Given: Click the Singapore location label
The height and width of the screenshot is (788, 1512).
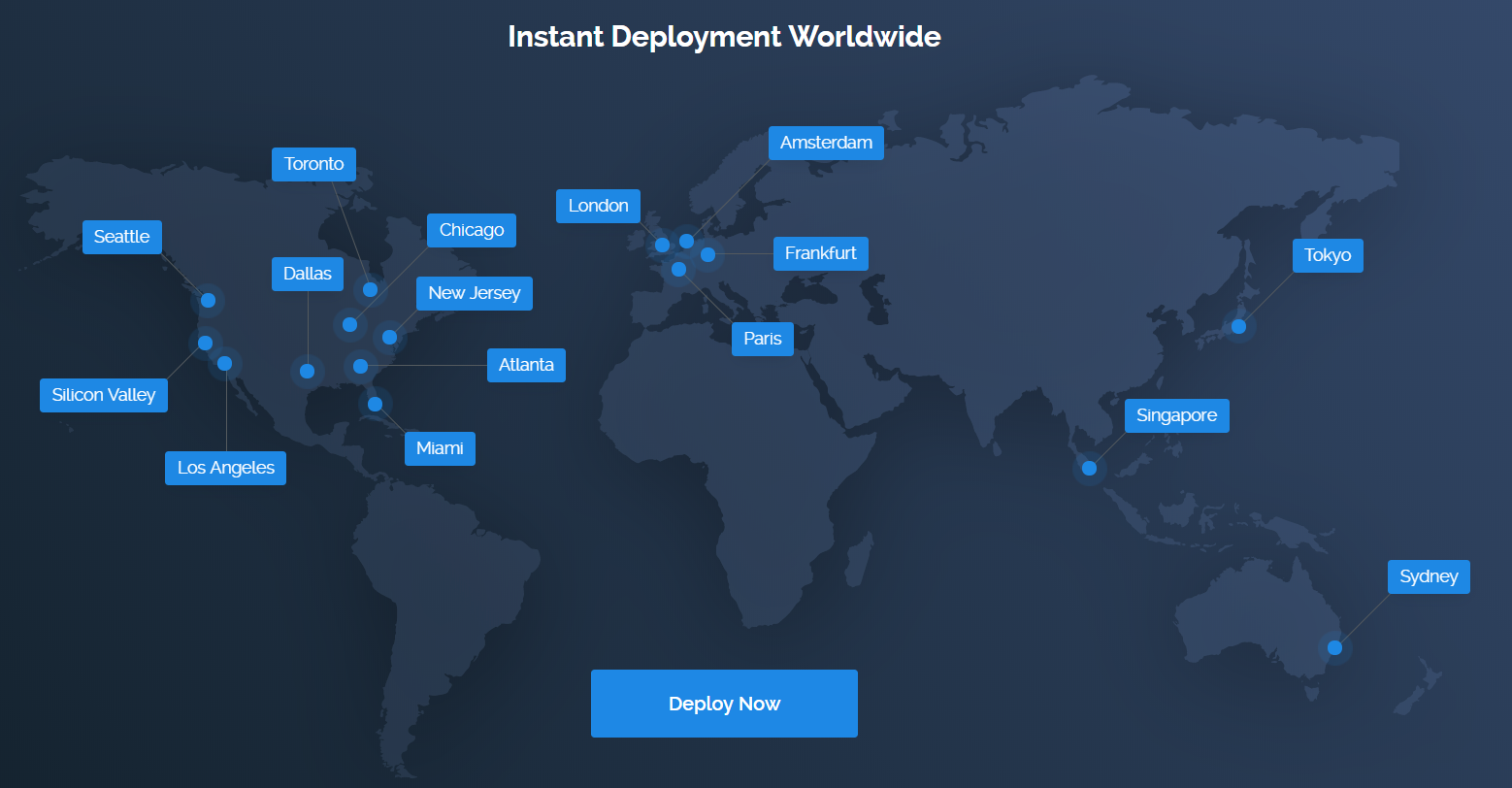Looking at the screenshot, I should [1176, 415].
